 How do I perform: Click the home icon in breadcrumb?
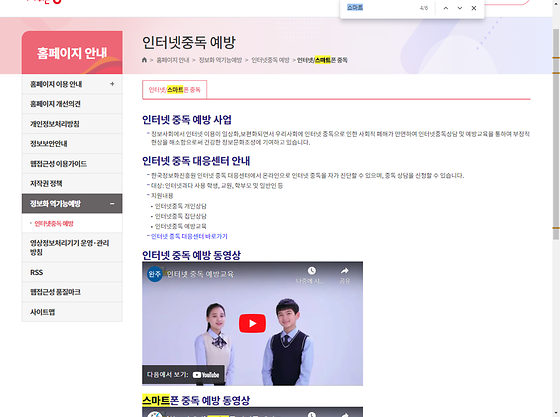(x=144, y=60)
